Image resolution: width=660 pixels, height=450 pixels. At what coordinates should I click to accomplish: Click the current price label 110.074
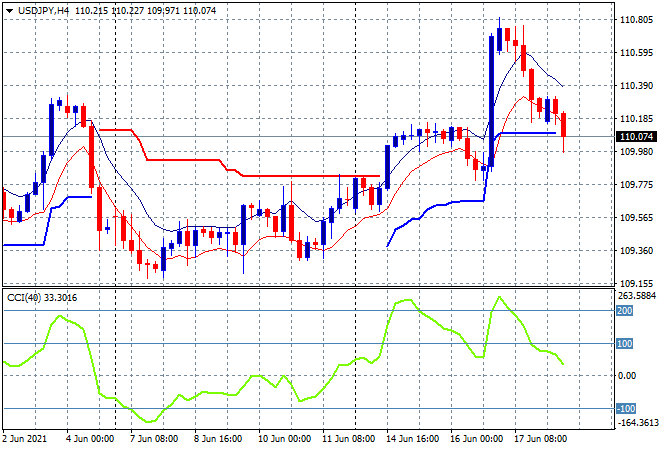tap(636, 136)
